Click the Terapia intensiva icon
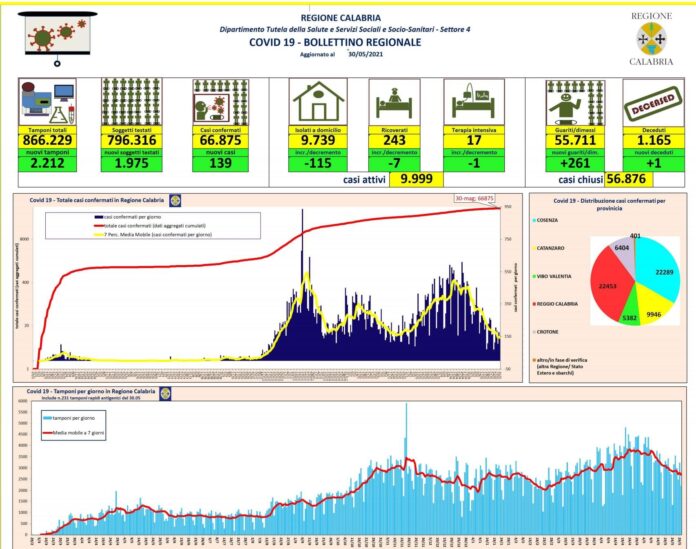Screen dimensions: 696x549 pyautogui.click(x=476, y=101)
